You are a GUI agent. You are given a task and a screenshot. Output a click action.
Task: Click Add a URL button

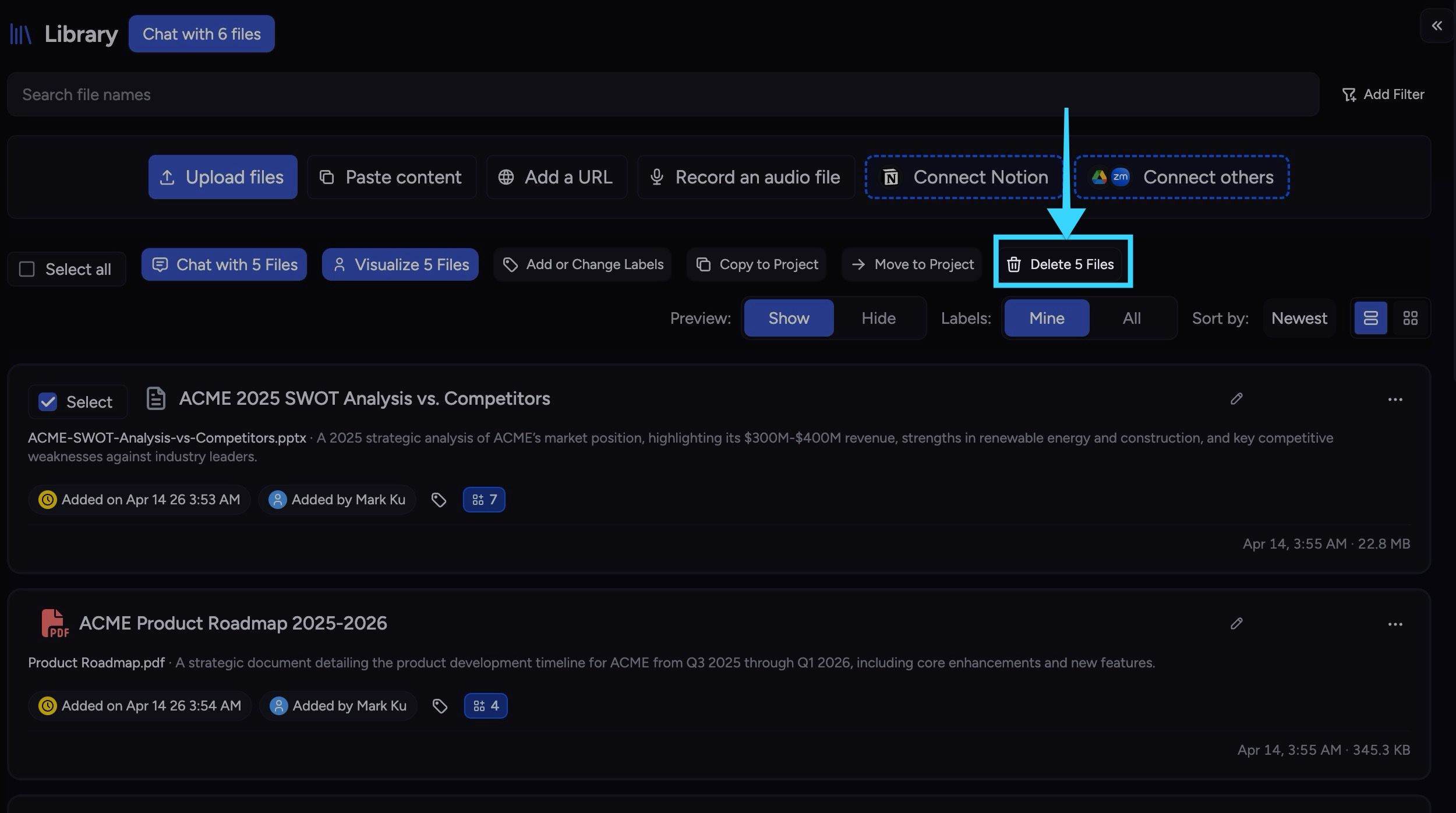[557, 177]
